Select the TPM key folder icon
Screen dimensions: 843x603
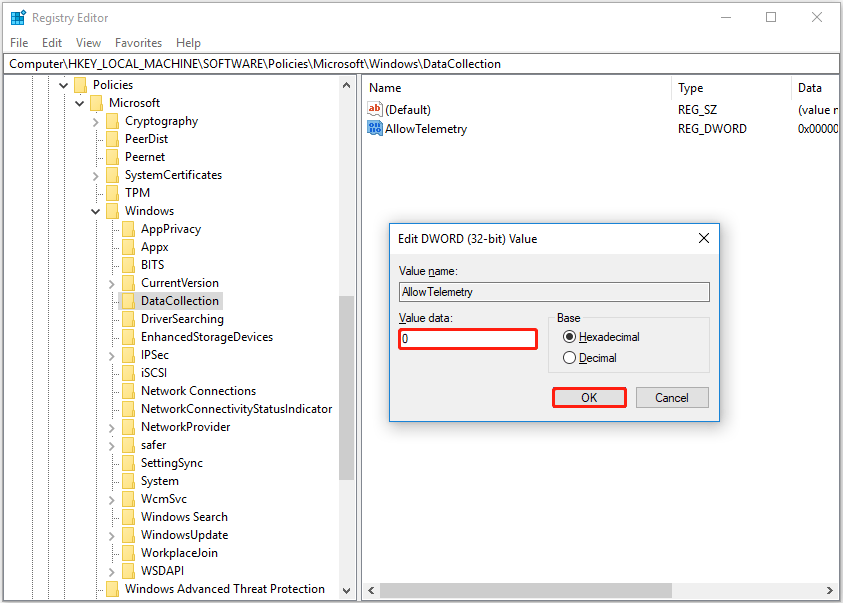tap(113, 192)
